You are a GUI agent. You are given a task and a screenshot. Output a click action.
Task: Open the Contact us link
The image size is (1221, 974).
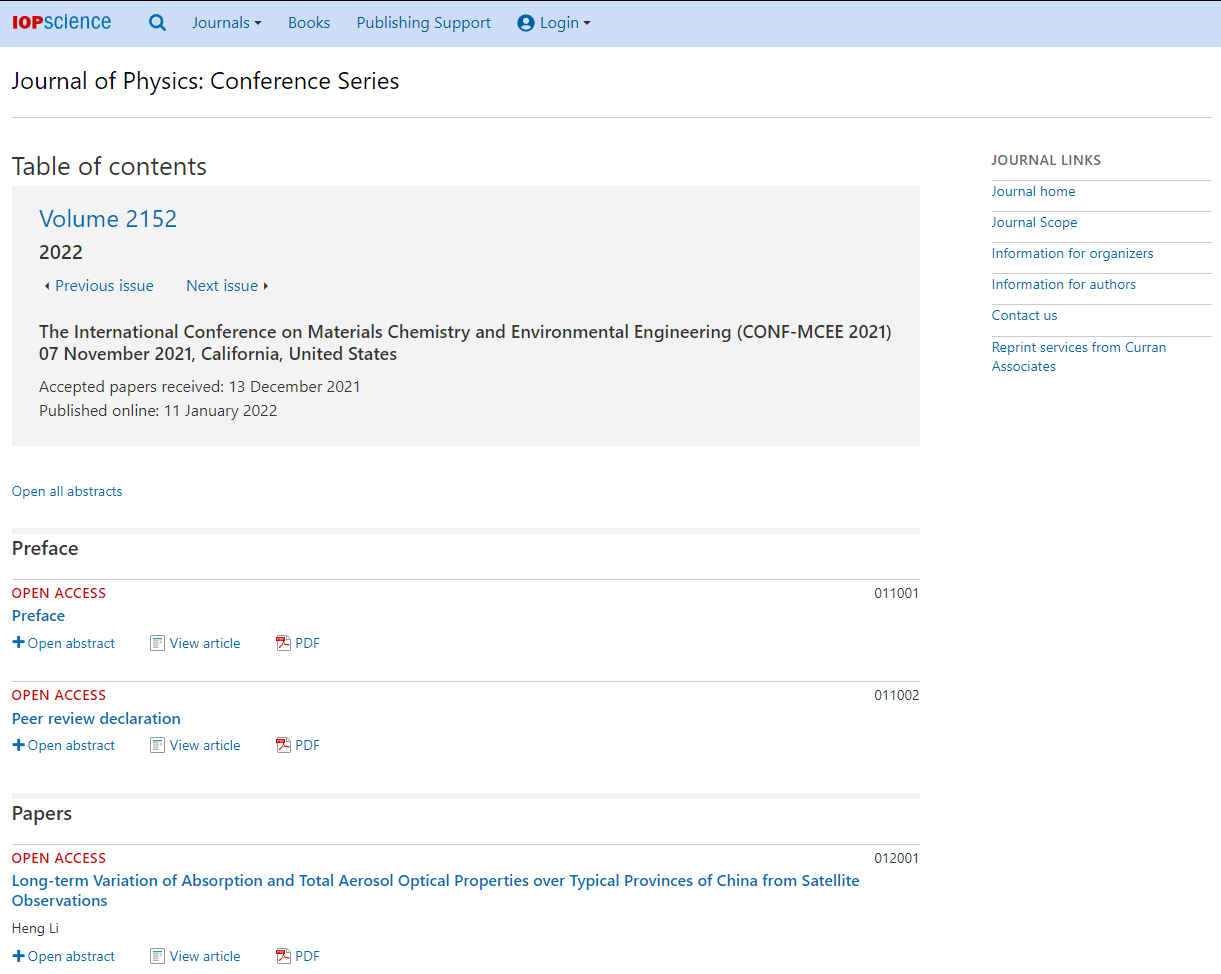[1024, 315]
